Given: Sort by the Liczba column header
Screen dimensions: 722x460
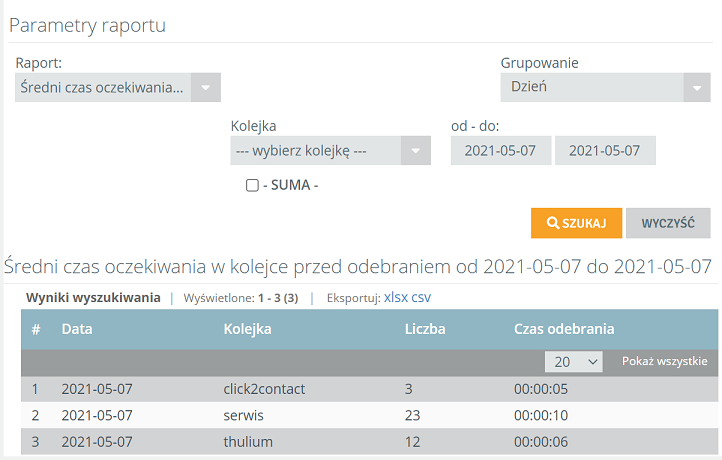Looking at the screenshot, I should (x=425, y=329).
